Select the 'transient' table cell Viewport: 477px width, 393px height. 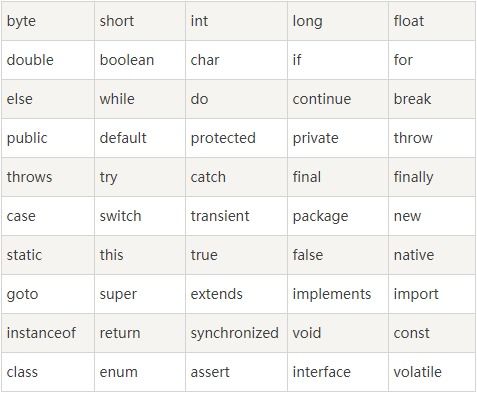tap(236, 216)
